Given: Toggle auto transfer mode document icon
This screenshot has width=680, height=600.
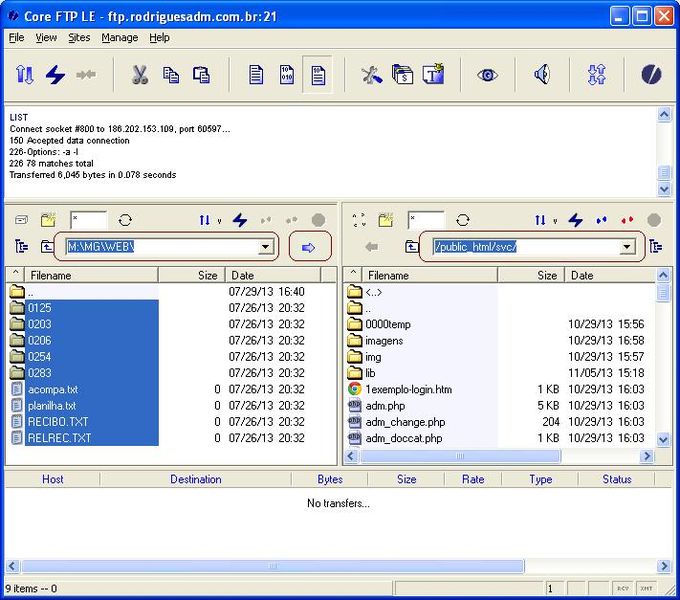Looking at the screenshot, I should [x=318, y=75].
